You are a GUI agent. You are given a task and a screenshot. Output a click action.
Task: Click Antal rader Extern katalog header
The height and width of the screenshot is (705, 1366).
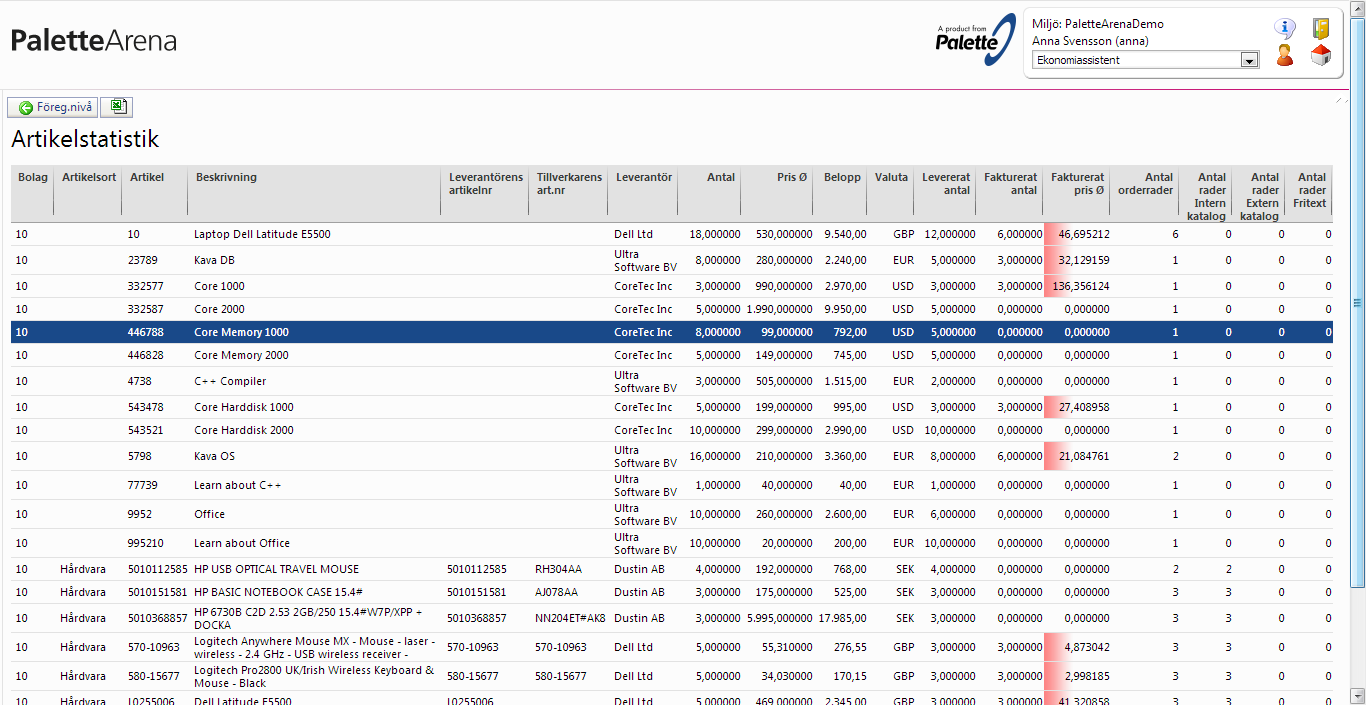coord(1259,196)
